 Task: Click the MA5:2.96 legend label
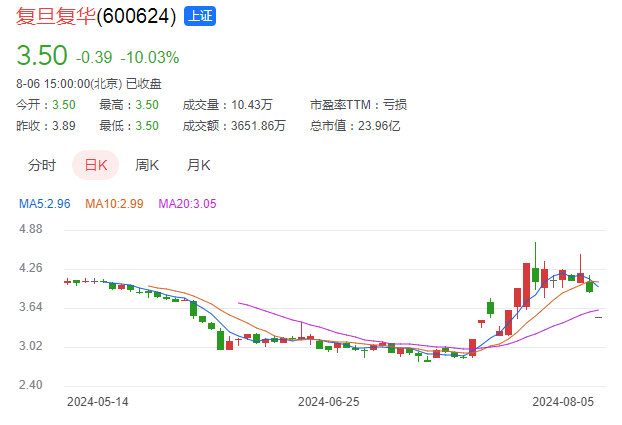45,204
